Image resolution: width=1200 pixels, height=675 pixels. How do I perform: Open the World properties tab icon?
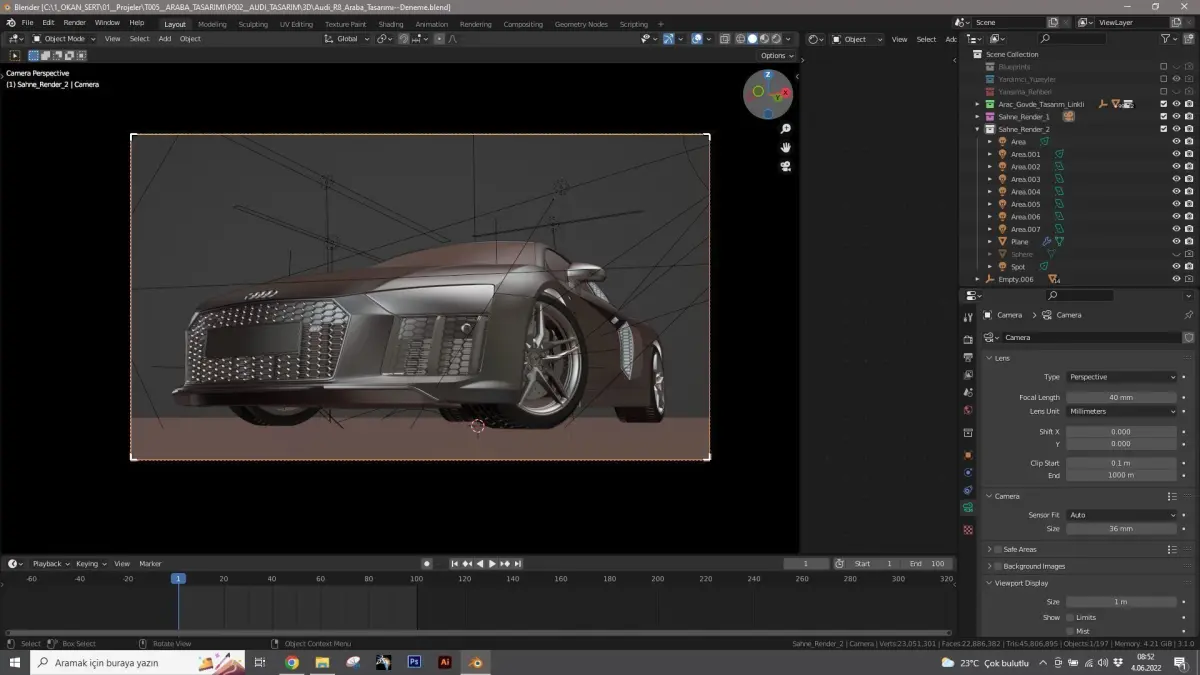[x=968, y=410]
